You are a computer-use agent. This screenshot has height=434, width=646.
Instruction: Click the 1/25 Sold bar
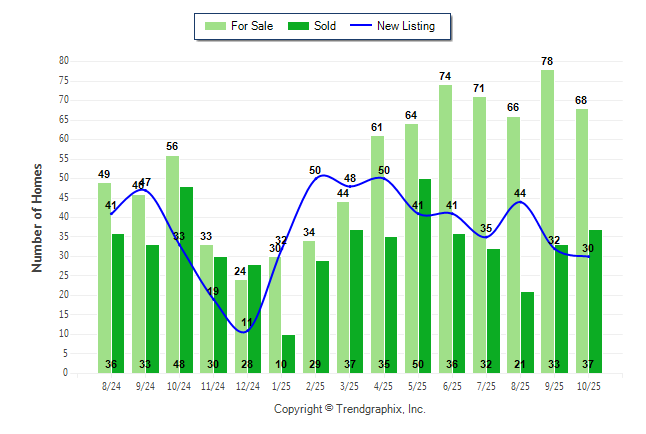click(x=289, y=353)
